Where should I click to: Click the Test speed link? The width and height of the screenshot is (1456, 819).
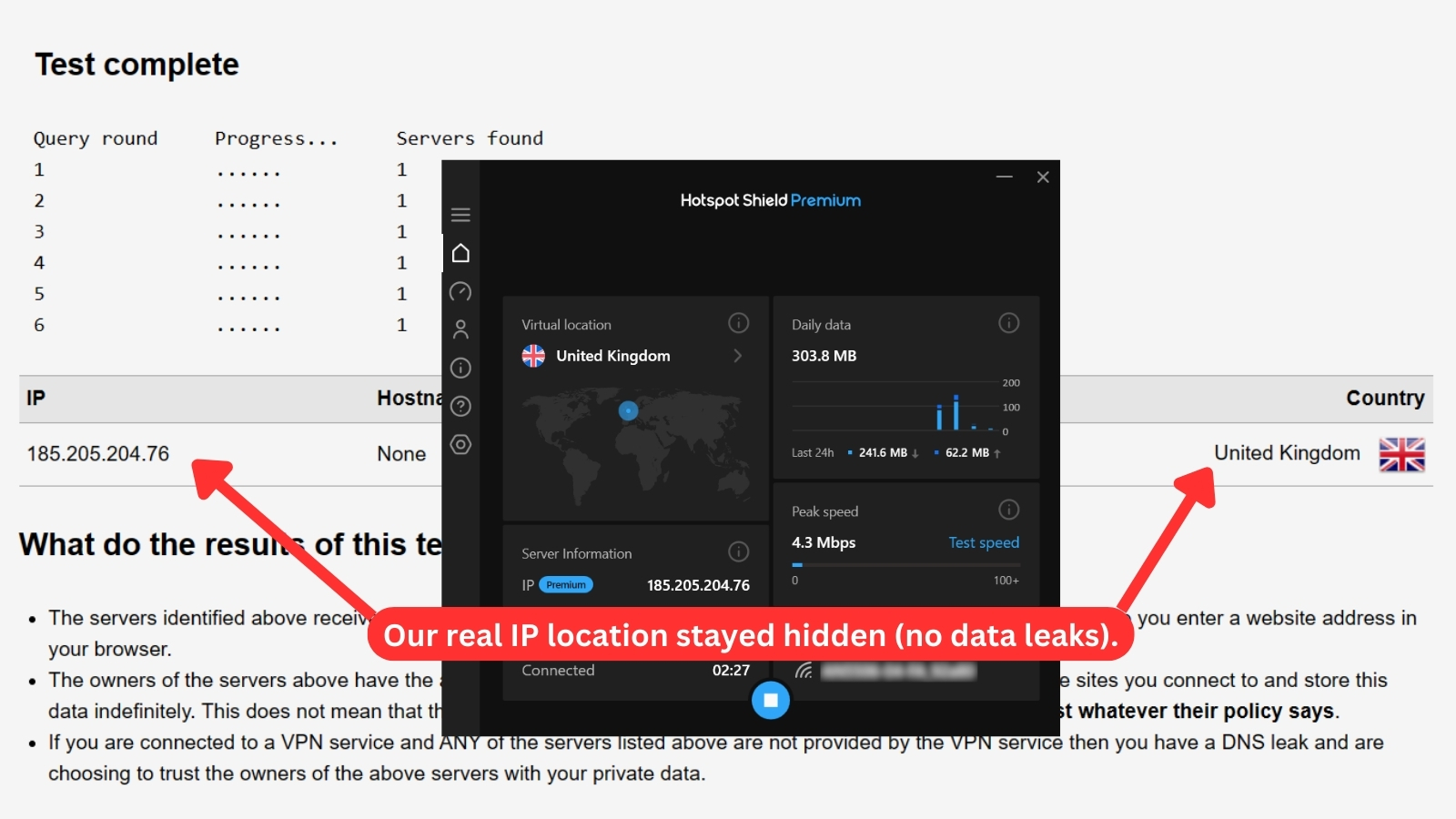[x=984, y=542]
